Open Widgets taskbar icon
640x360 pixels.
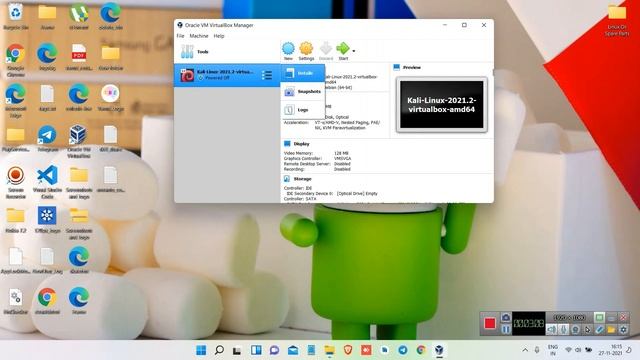click(x=256, y=350)
